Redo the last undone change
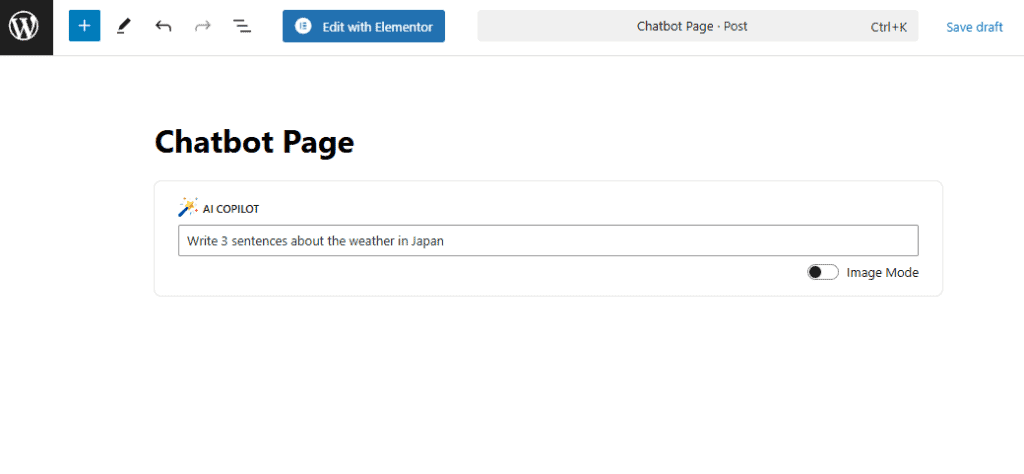 (202, 26)
